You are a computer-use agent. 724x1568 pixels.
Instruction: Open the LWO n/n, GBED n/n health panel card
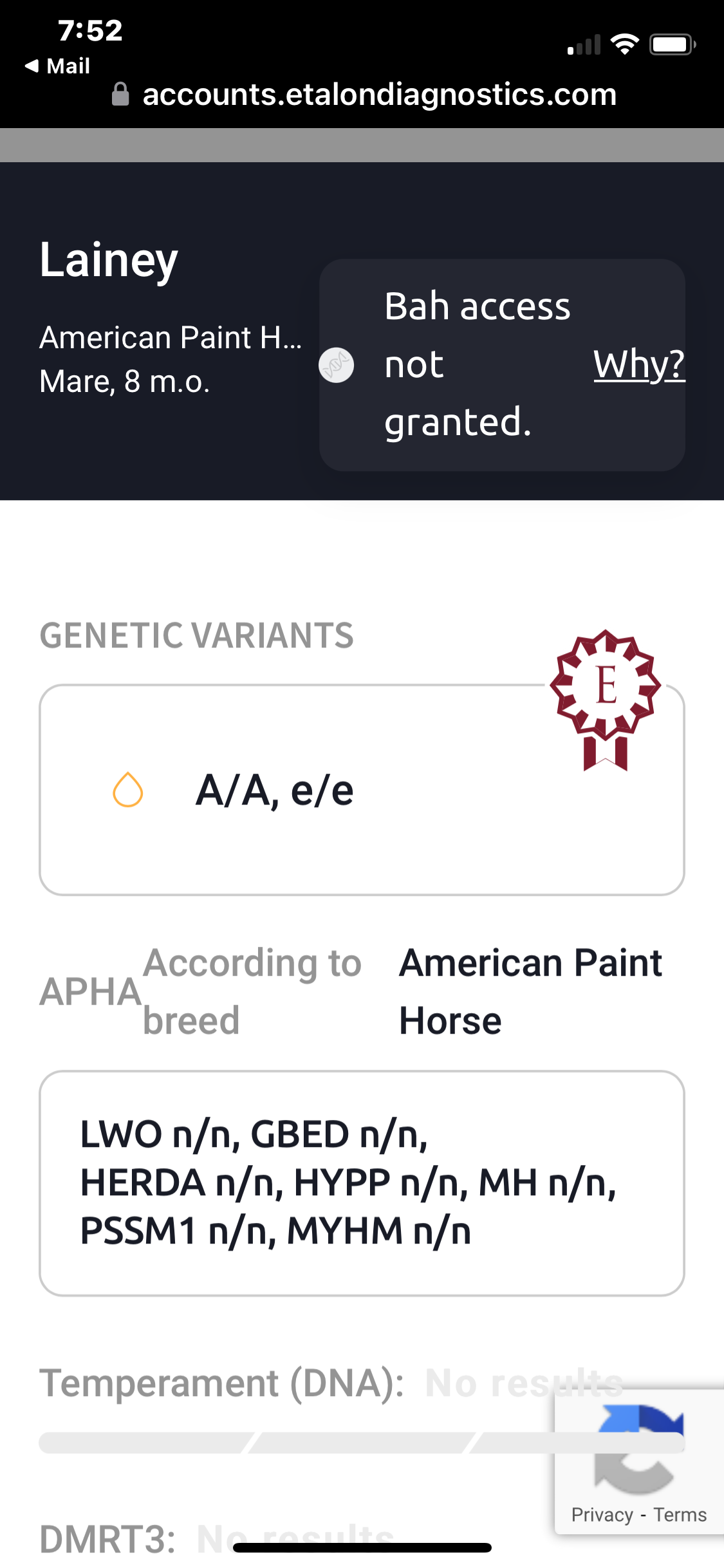(362, 1183)
